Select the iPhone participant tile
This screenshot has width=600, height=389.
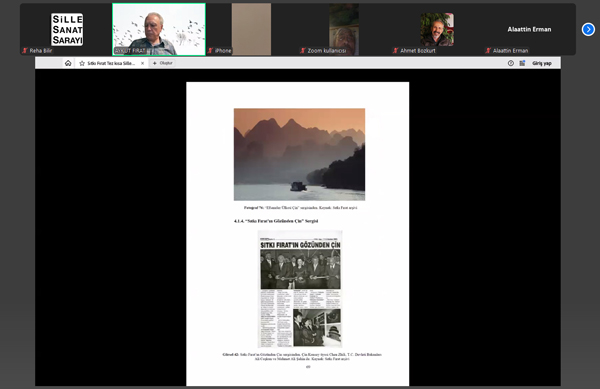(251, 29)
